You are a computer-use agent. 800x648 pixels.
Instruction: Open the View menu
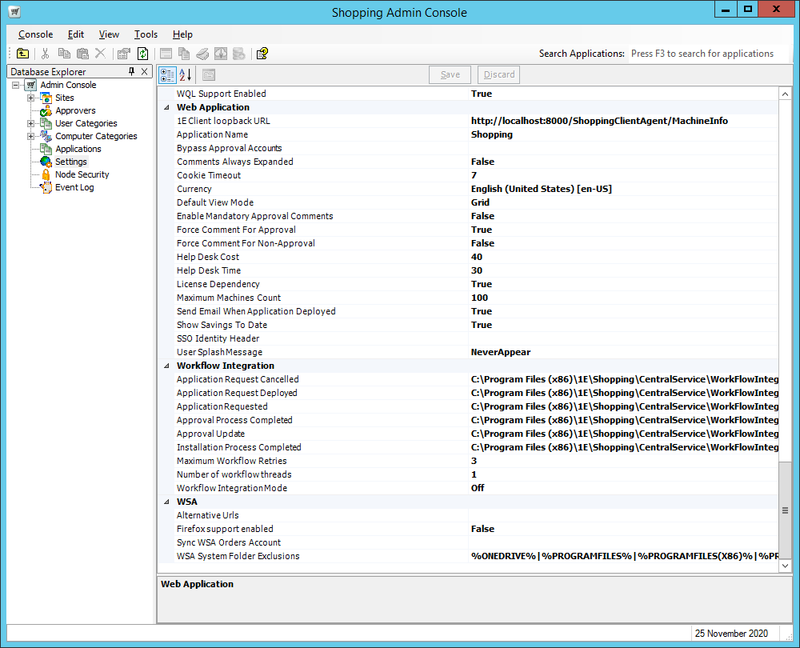coord(109,35)
